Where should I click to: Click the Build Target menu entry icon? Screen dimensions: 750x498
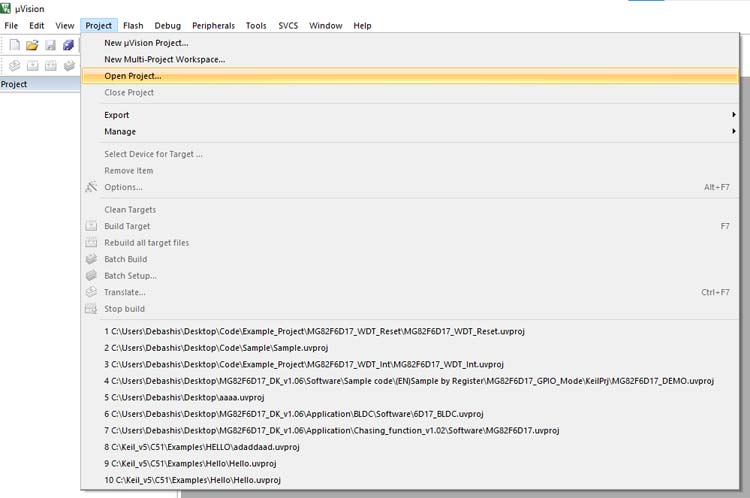91,226
